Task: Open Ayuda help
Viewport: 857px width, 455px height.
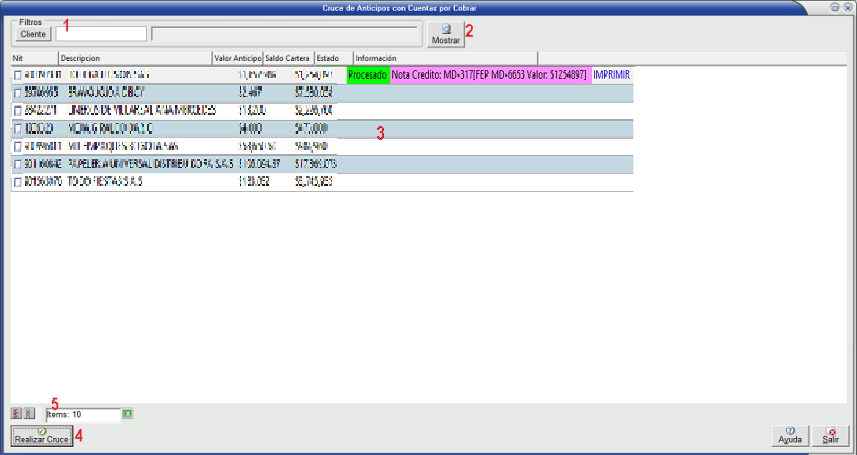Action: coord(790,436)
